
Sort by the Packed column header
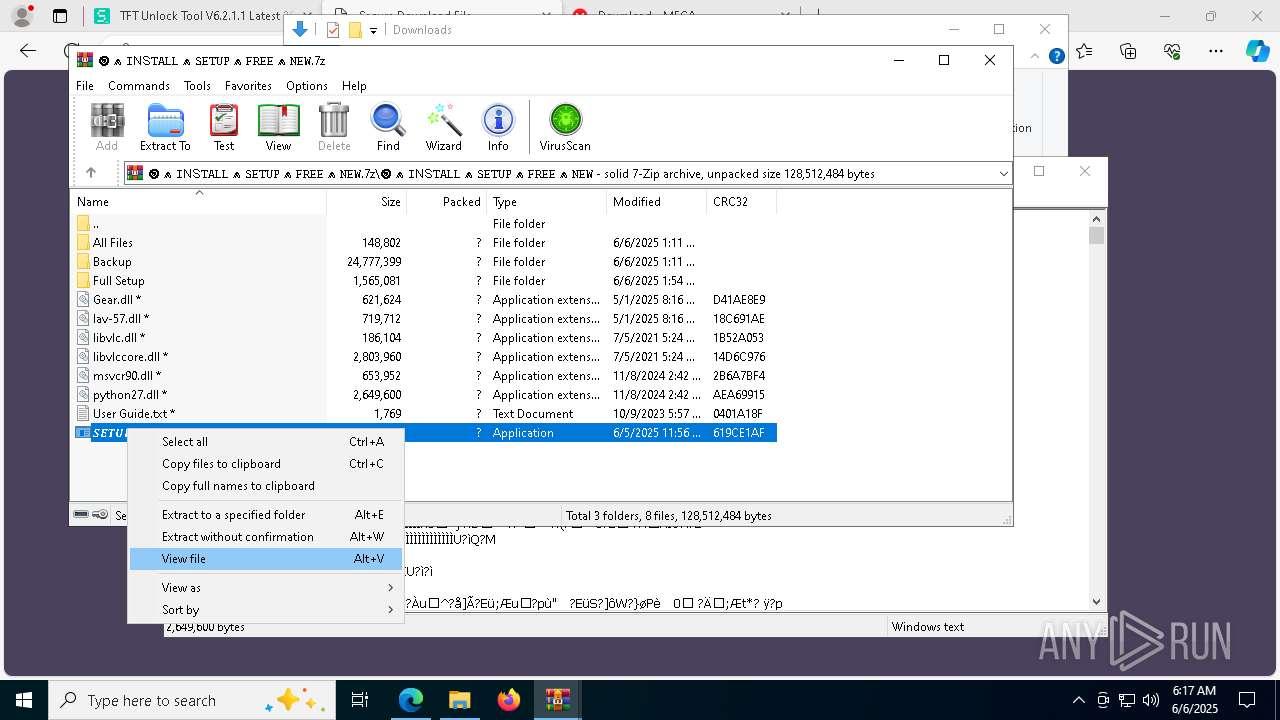tap(446, 202)
